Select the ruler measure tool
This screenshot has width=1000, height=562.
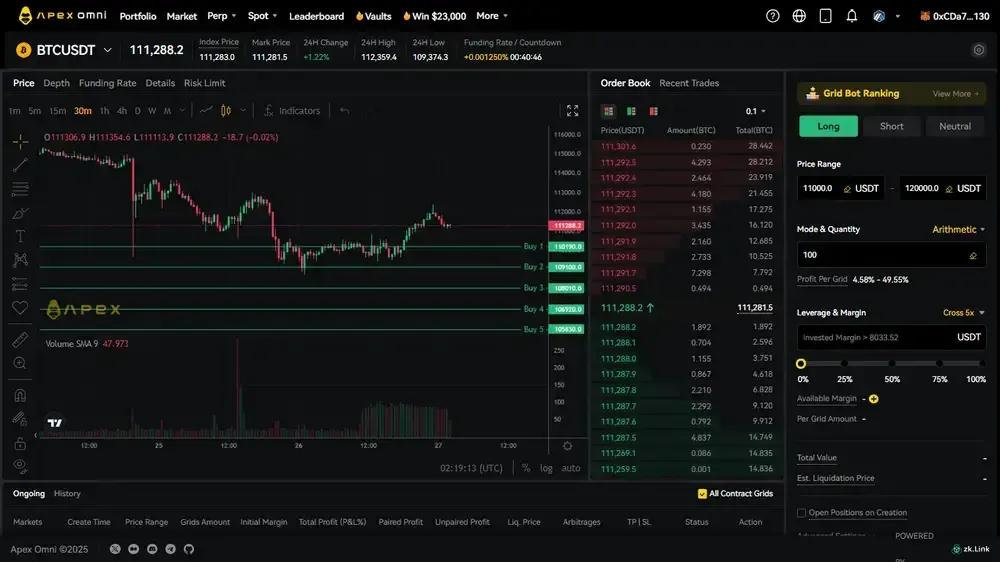(x=20, y=339)
